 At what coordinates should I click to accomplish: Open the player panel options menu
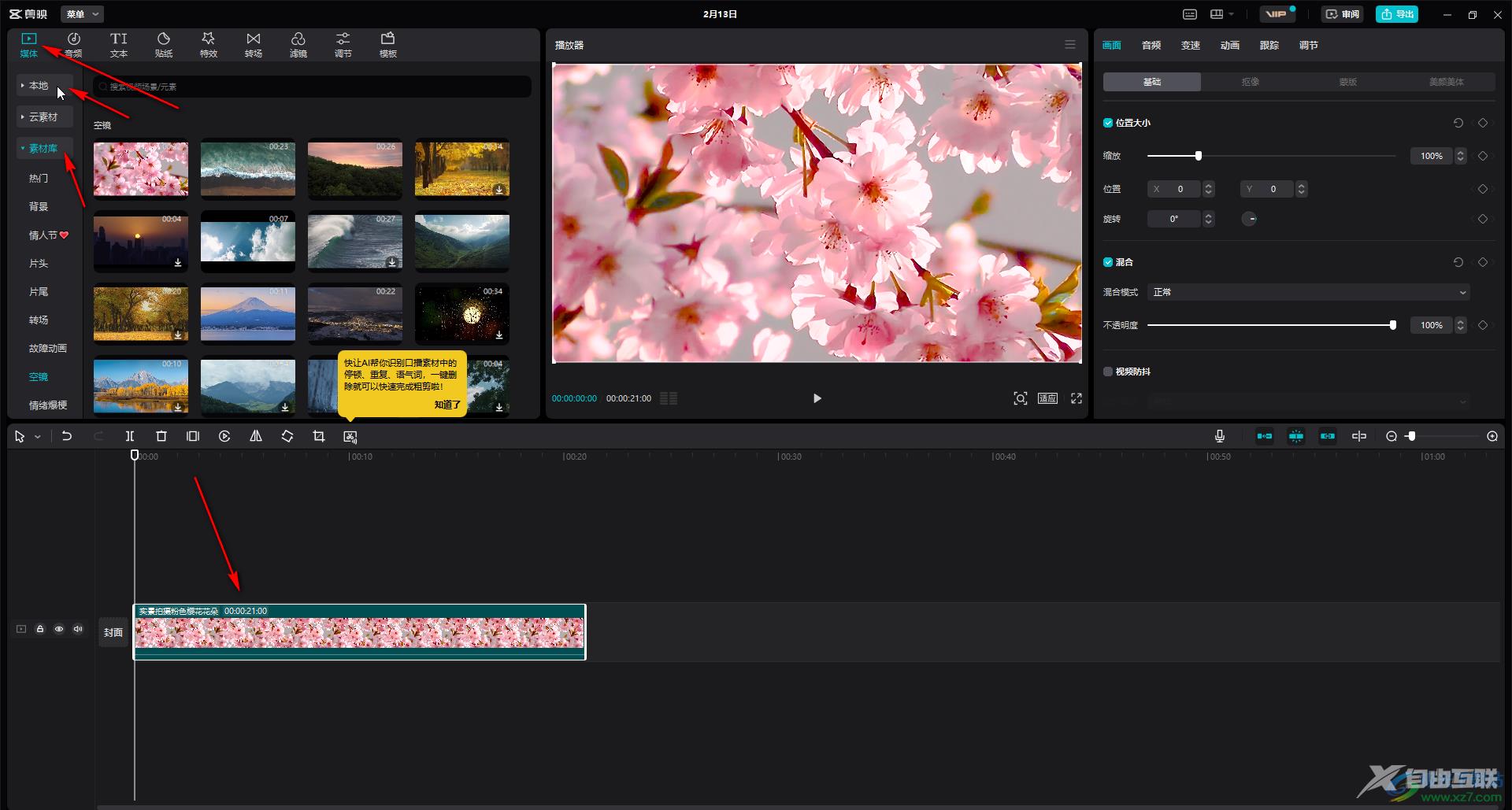[1070, 45]
